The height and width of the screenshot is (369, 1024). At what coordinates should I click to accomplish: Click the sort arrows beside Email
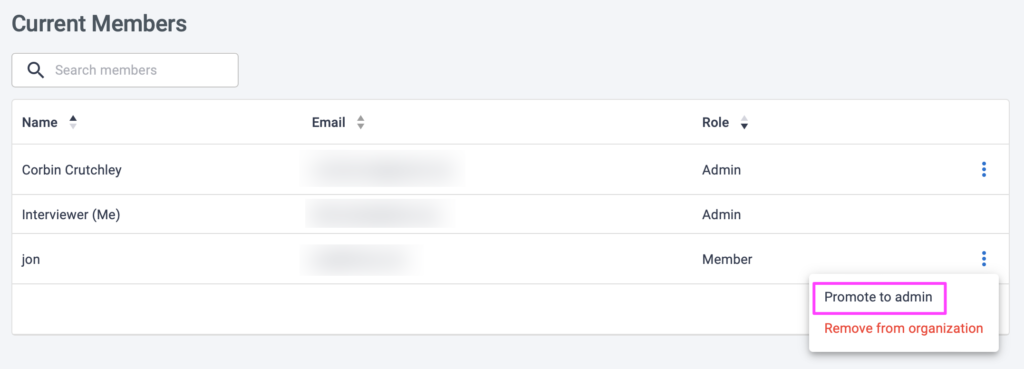(x=360, y=122)
